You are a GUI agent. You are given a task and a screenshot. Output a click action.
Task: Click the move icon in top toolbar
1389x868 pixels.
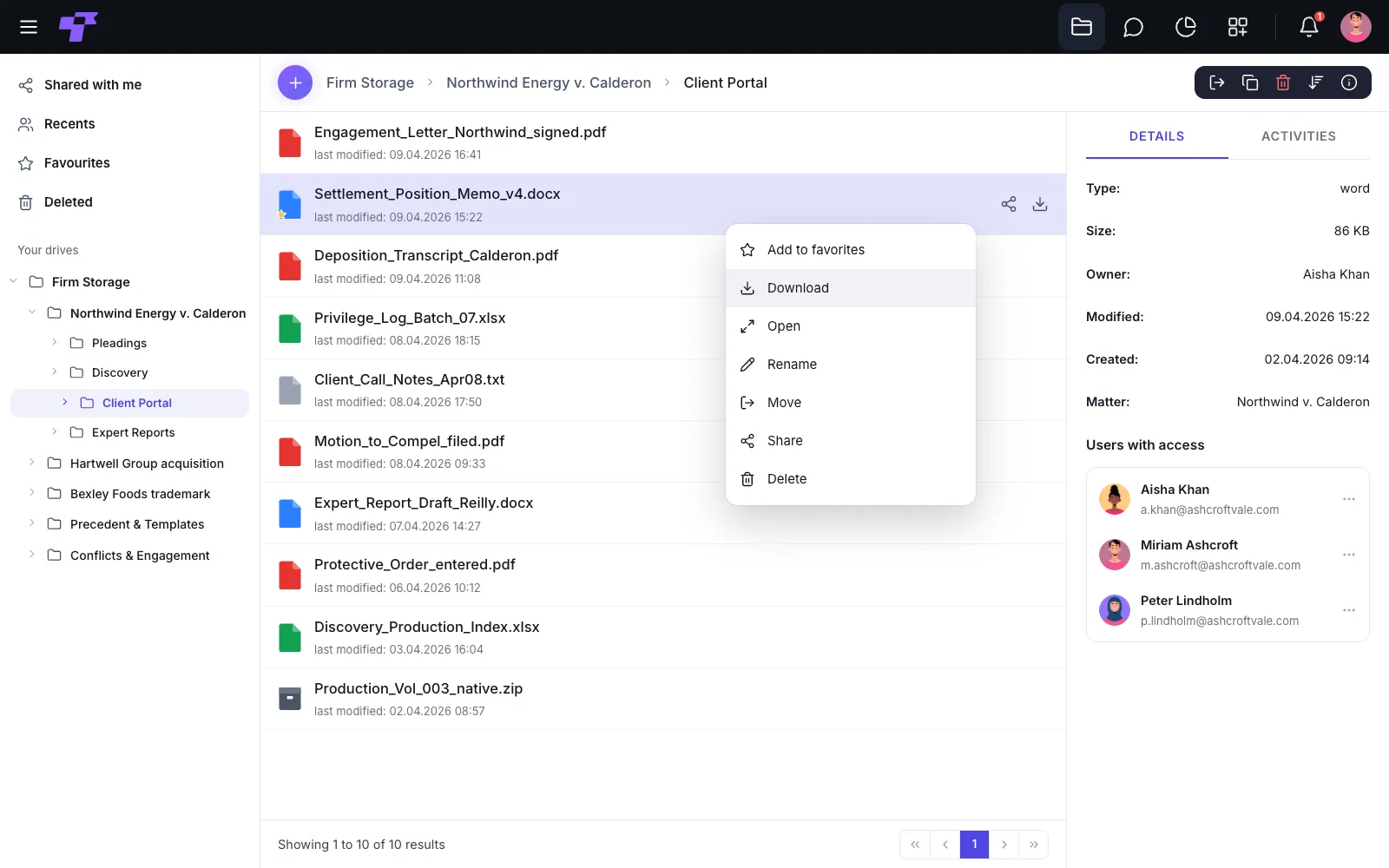[1217, 82]
